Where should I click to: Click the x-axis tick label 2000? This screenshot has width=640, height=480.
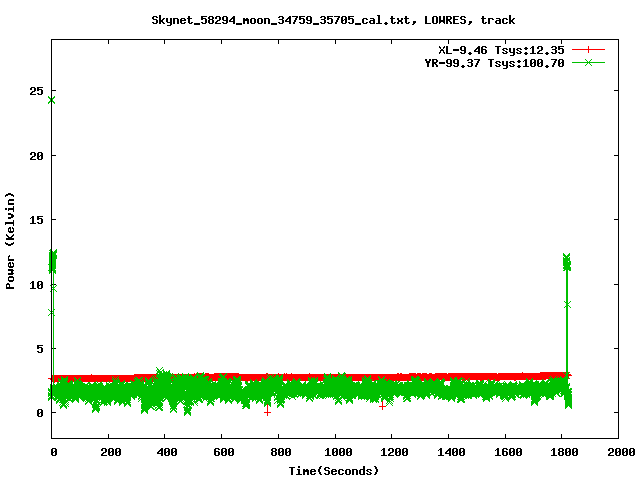pos(621,452)
